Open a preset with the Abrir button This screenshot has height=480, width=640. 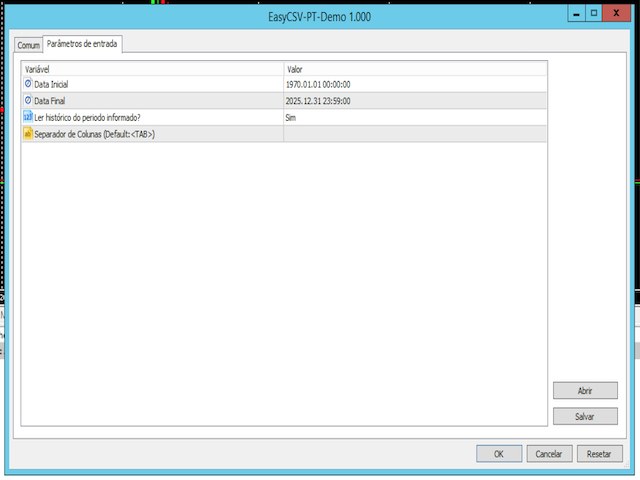[x=585, y=391]
